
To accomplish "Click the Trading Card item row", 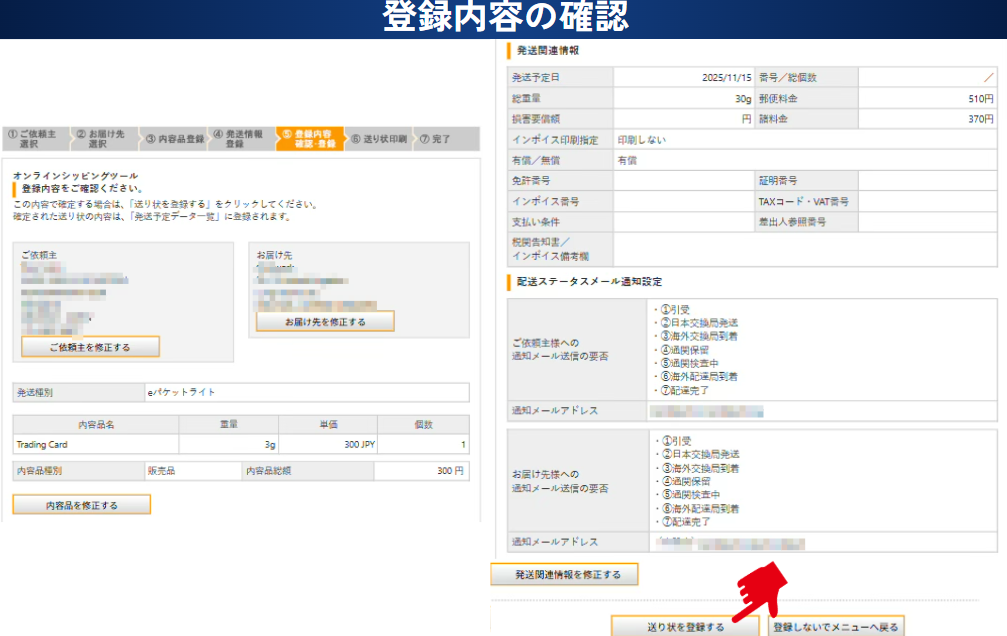I will point(240,444).
